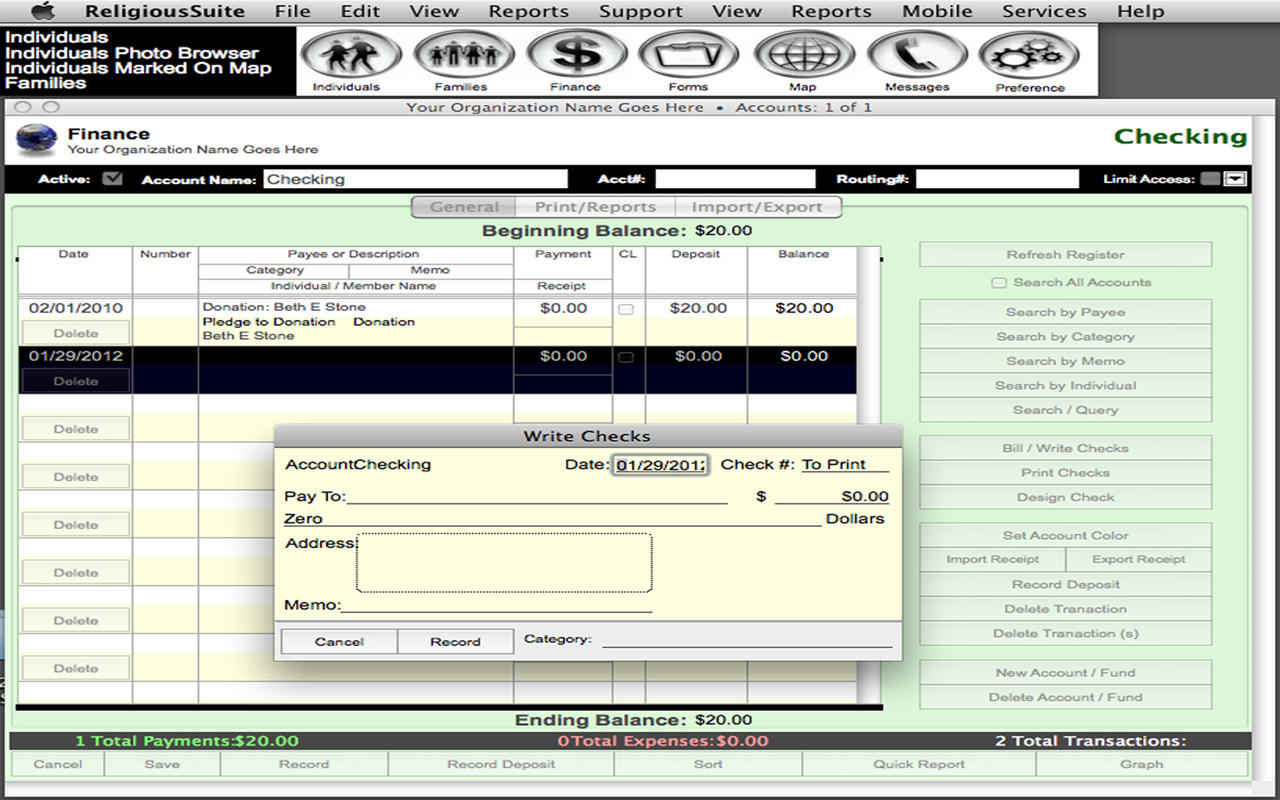Click the Memo line in Write Checks

coord(496,604)
